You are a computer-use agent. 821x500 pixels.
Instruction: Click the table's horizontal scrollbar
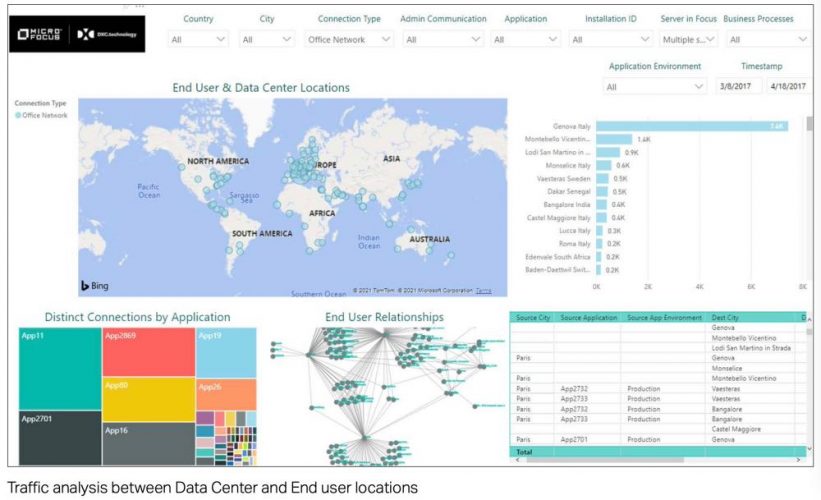pos(605,460)
